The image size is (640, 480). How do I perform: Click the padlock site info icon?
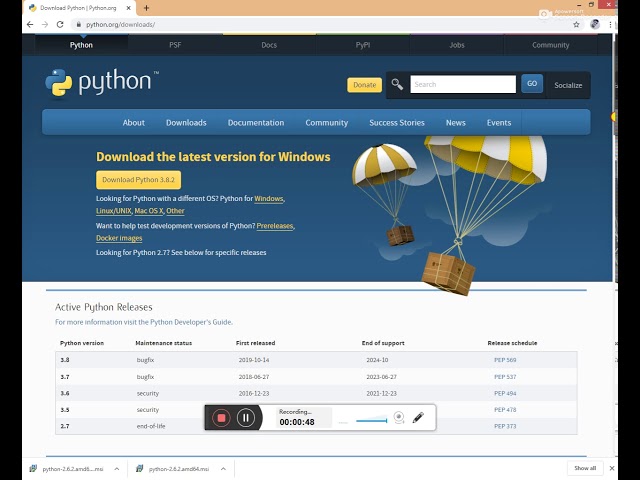pos(79,24)
